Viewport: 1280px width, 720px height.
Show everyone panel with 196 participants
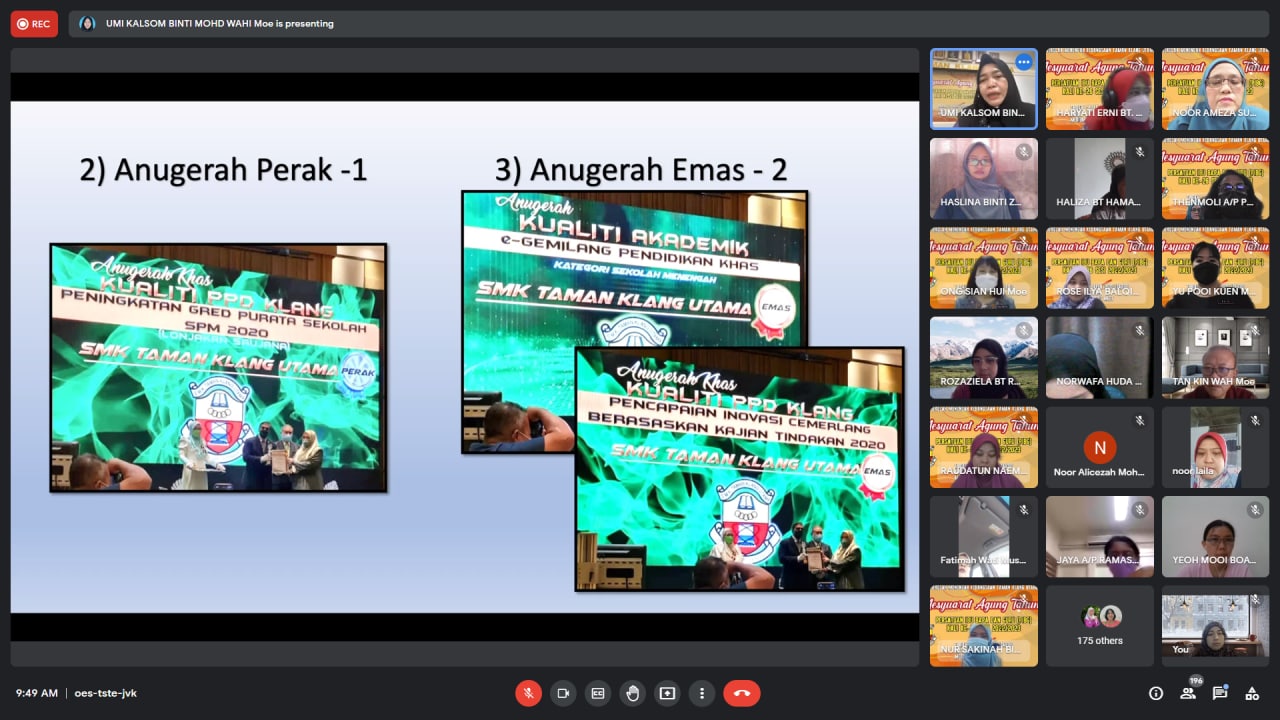click(x=1188, y=692)
